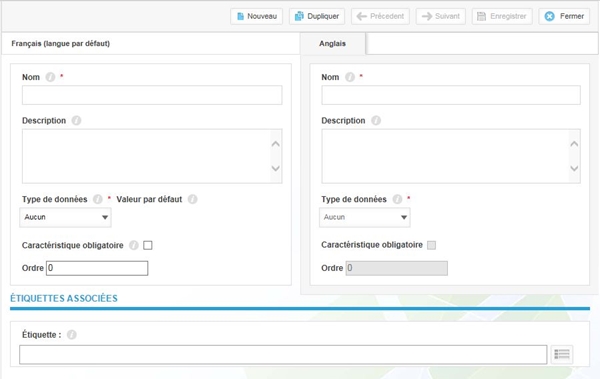Click the disabled English Ordre field
The image size is (600, 379).
coord(396,268)
